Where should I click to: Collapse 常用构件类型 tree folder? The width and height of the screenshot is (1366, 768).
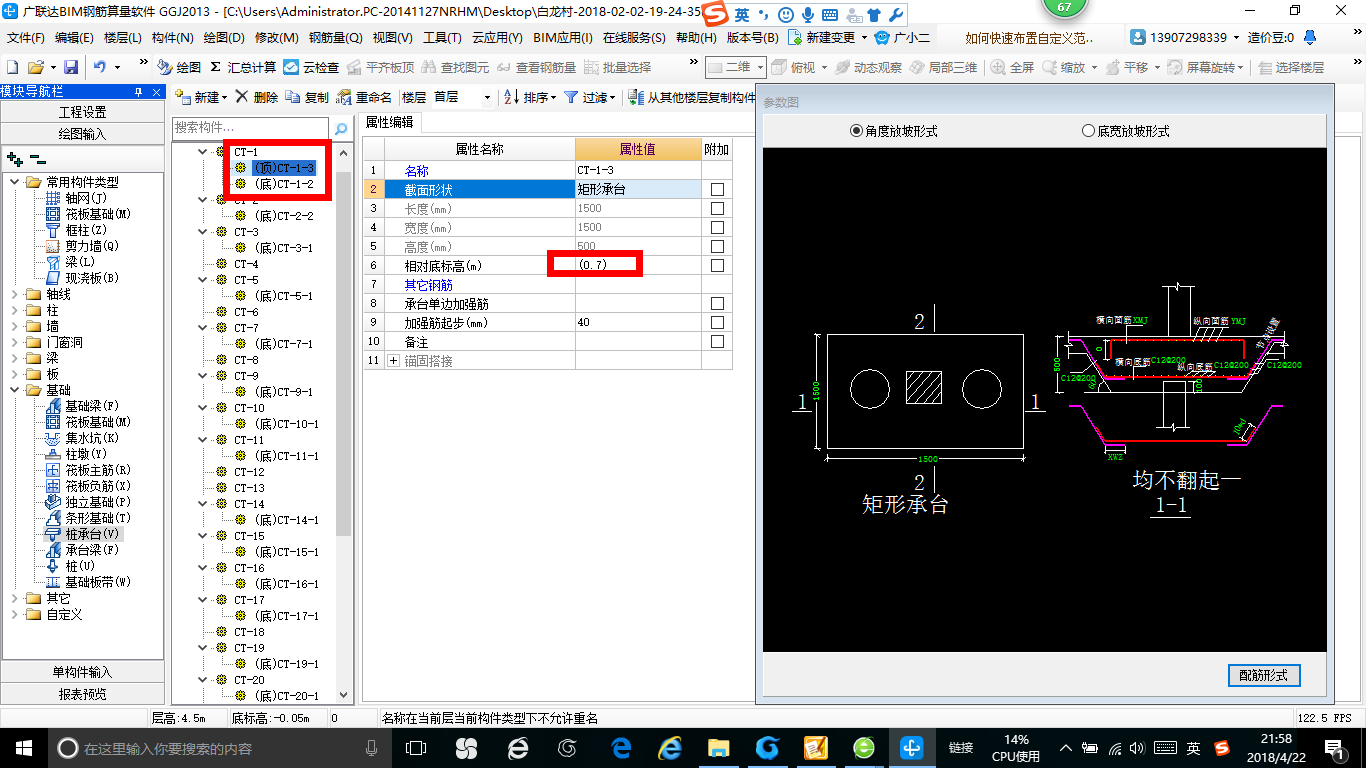(14, 182)
